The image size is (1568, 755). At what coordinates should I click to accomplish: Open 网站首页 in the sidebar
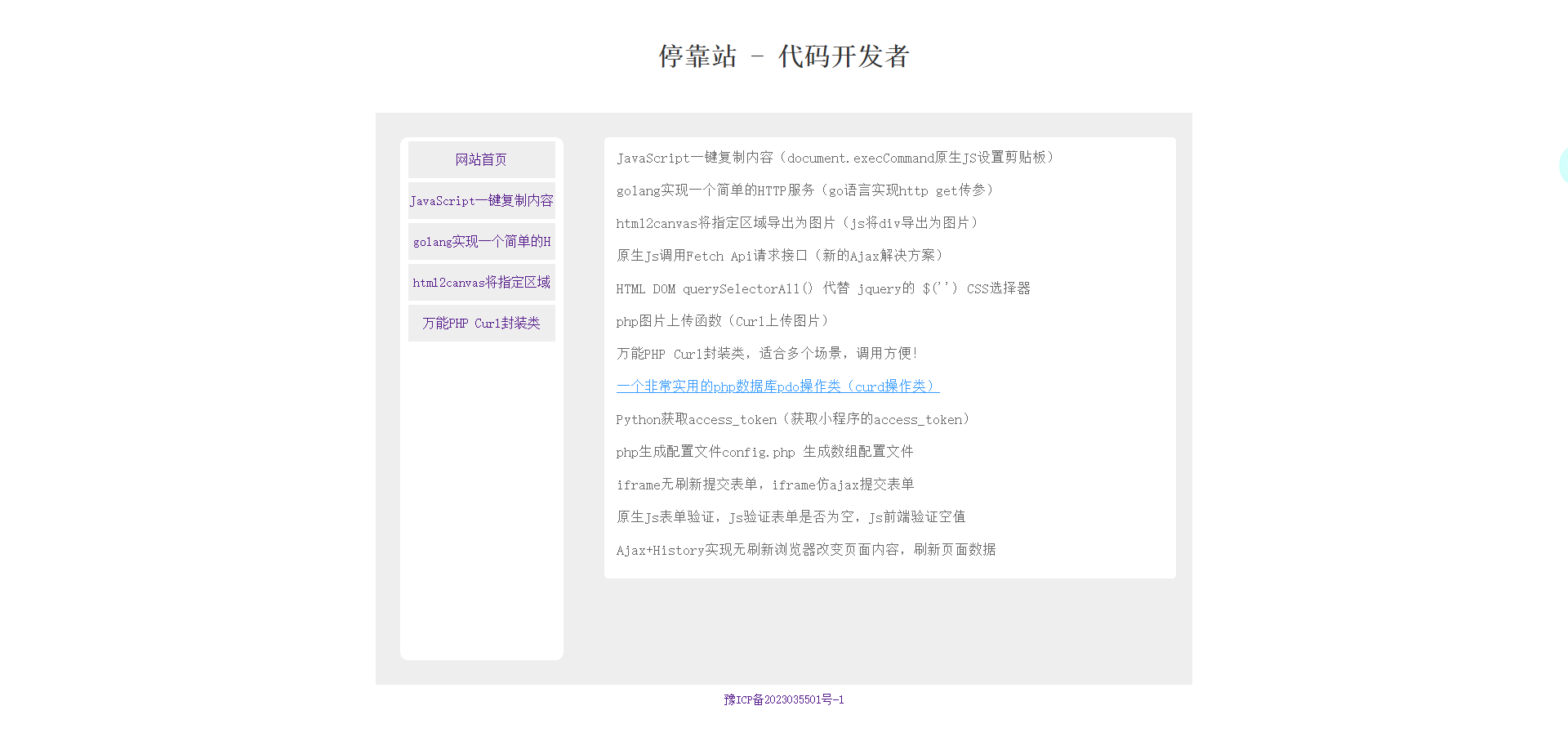tap(481, 159)
